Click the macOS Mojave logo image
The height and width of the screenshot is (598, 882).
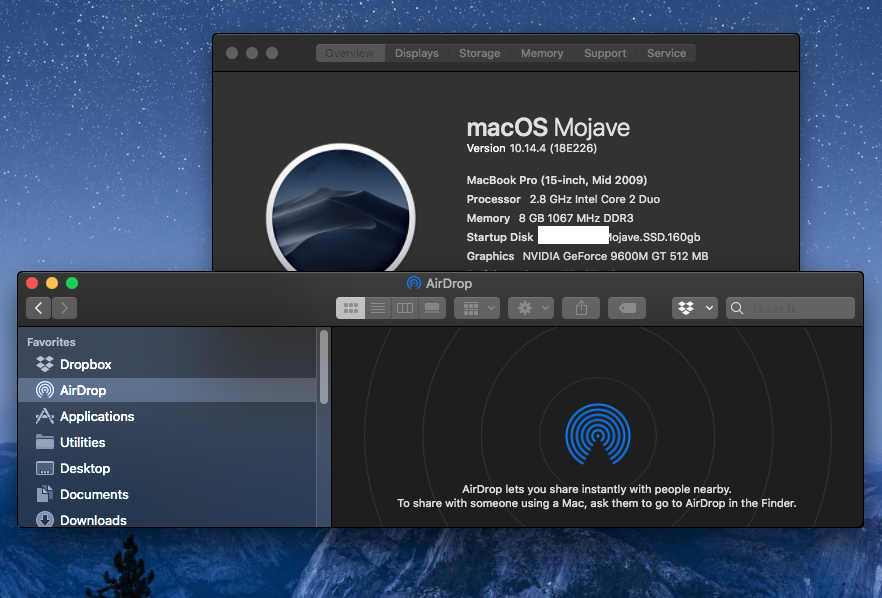(x=341, y=208)
